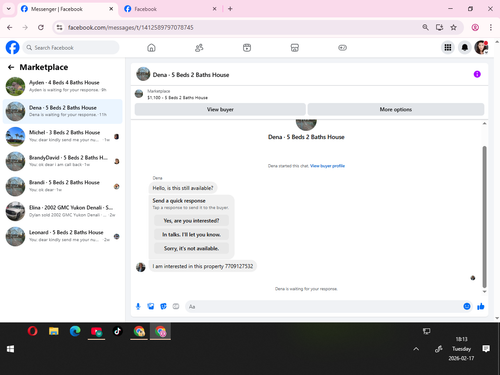This screenshot has width=500, height=375.
Task: Select chat Dena - 5 Beds 2 Baths House
Action: 63,111
